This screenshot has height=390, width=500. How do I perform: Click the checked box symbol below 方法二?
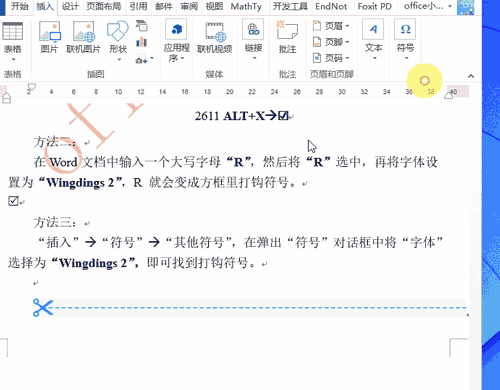(13, 201)
